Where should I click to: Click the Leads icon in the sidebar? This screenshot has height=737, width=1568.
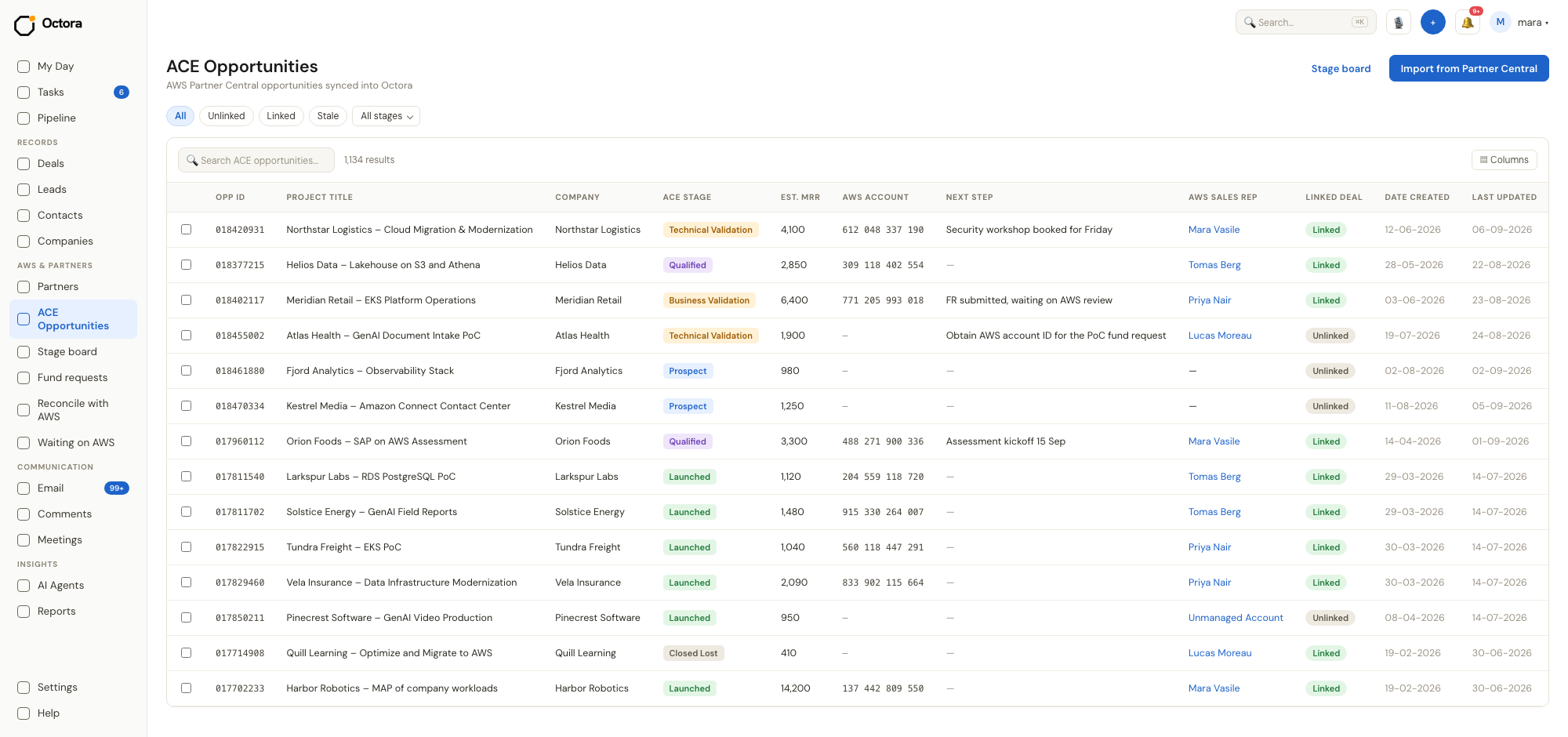point(24,190)
